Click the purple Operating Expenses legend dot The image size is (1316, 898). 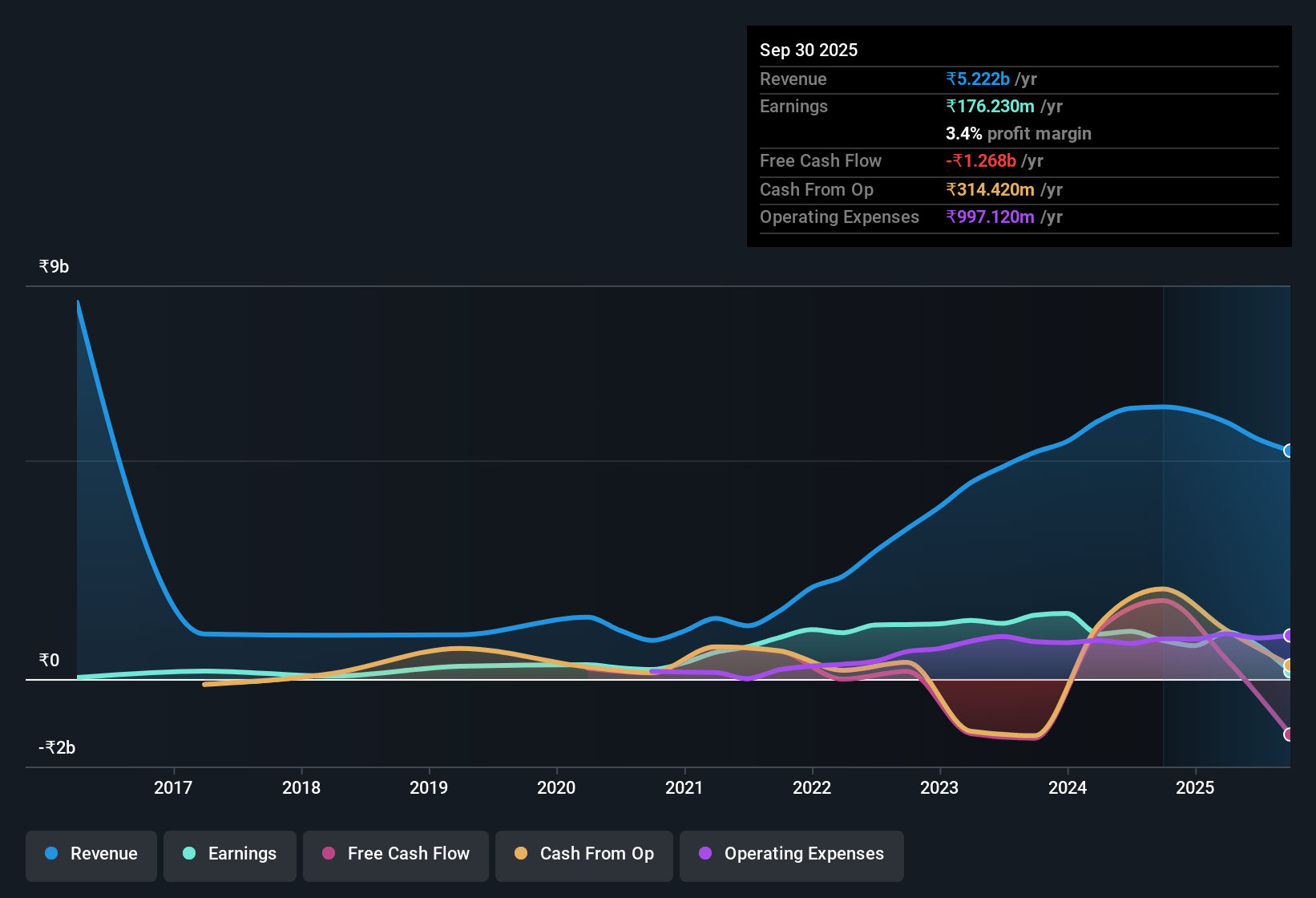coord(705,854)
